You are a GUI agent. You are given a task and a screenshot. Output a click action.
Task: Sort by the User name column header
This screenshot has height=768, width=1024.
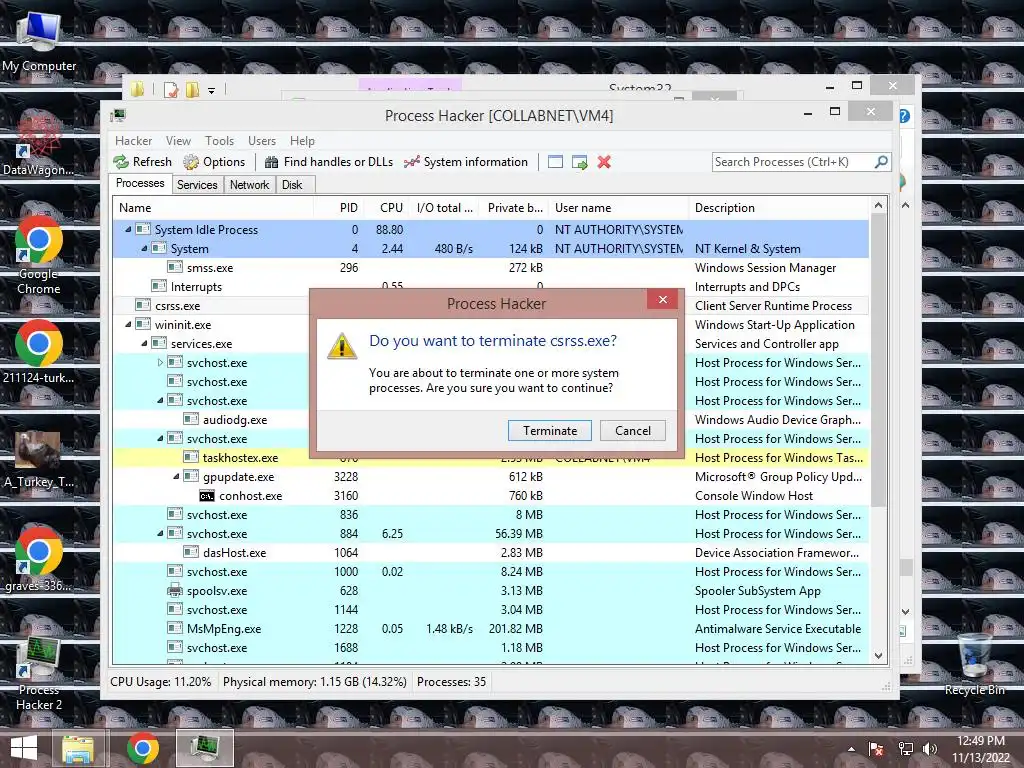(x=618, y=208)
